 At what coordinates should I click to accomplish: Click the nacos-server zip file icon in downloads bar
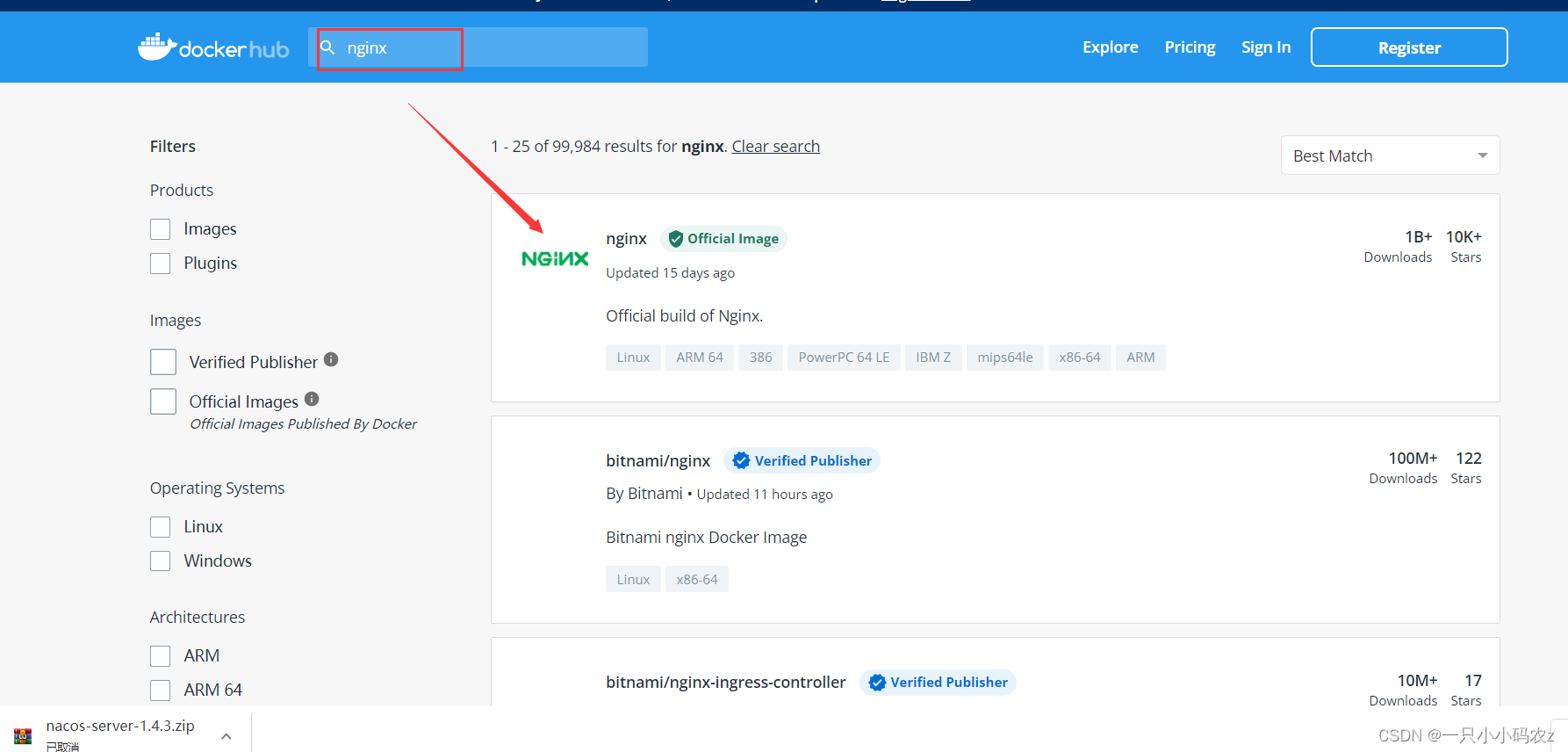23,735
